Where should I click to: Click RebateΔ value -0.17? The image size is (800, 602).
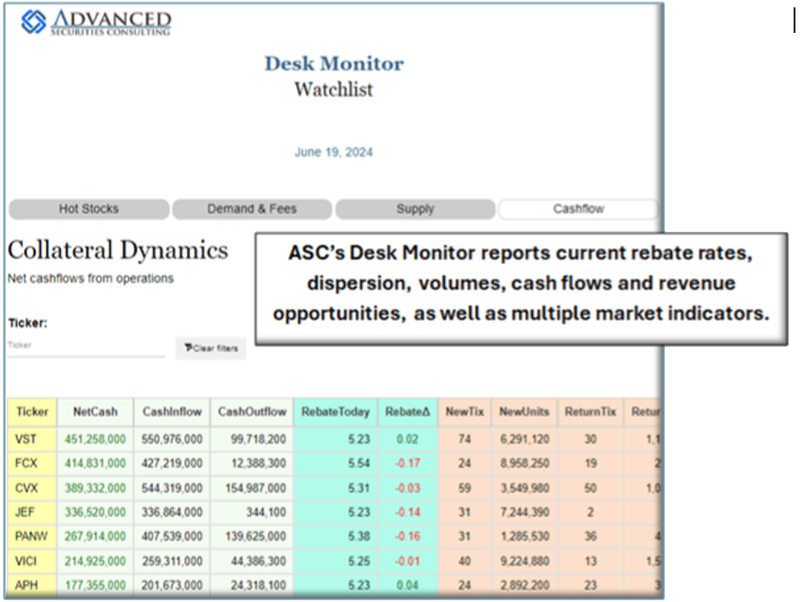point(408,463)
